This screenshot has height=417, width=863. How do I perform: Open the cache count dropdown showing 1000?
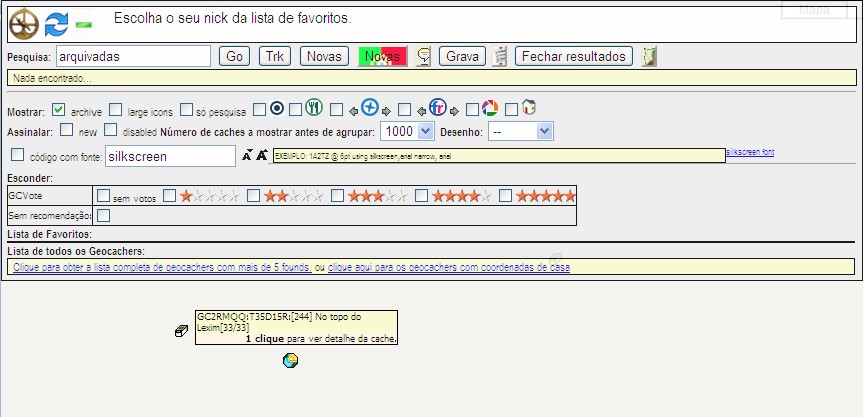click(407, 131)
